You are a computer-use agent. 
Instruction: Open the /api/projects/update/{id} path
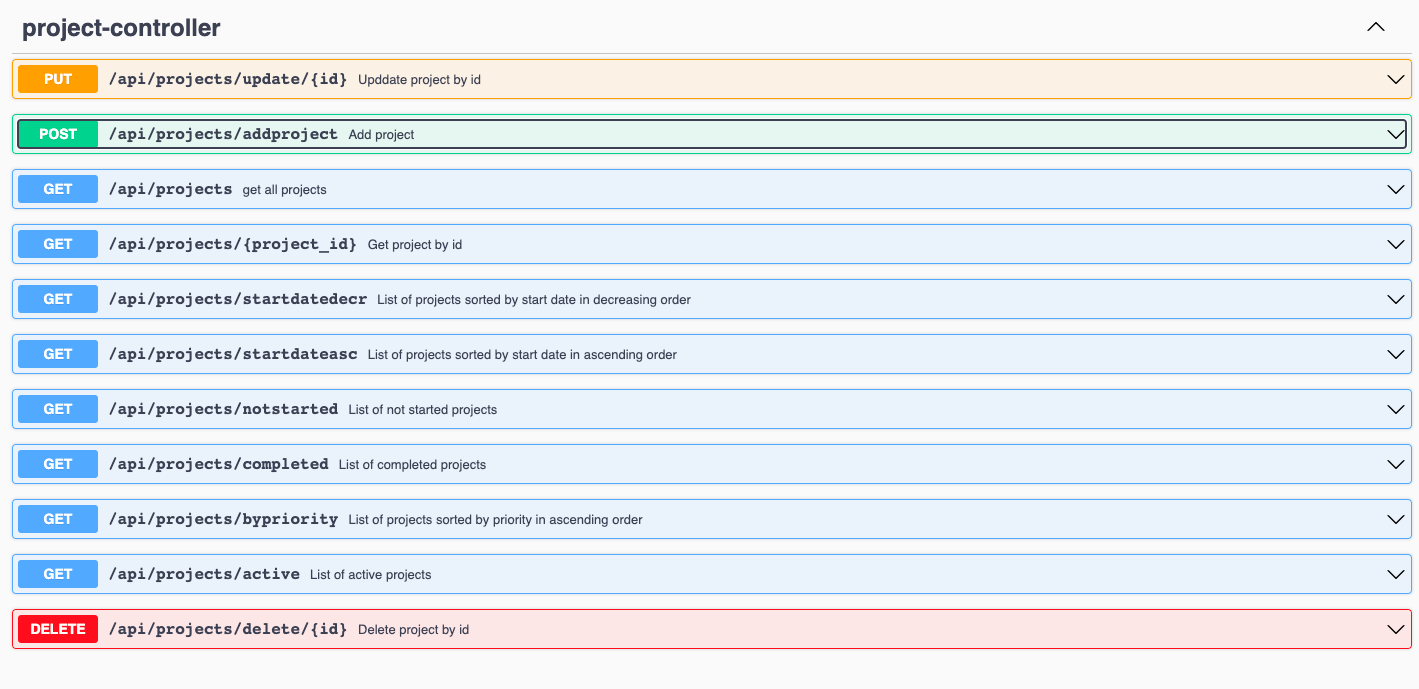pyautogui.click(x=228, y=79)
